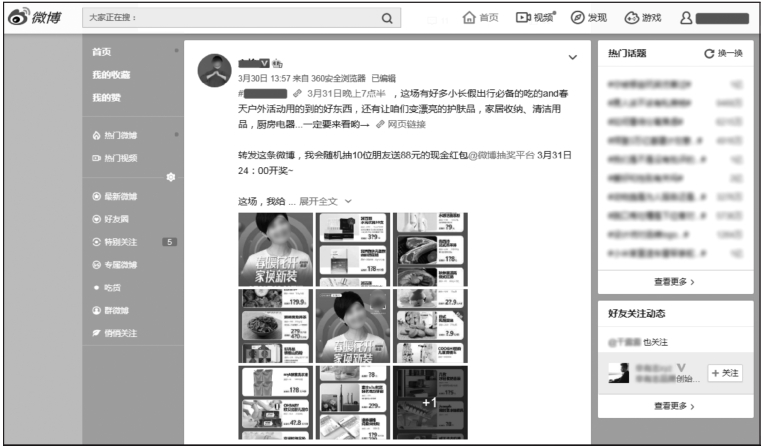This screenshot has height=447, width=761.
Task: Refresh hot topics with 换一换
Action: pos(722,53)
